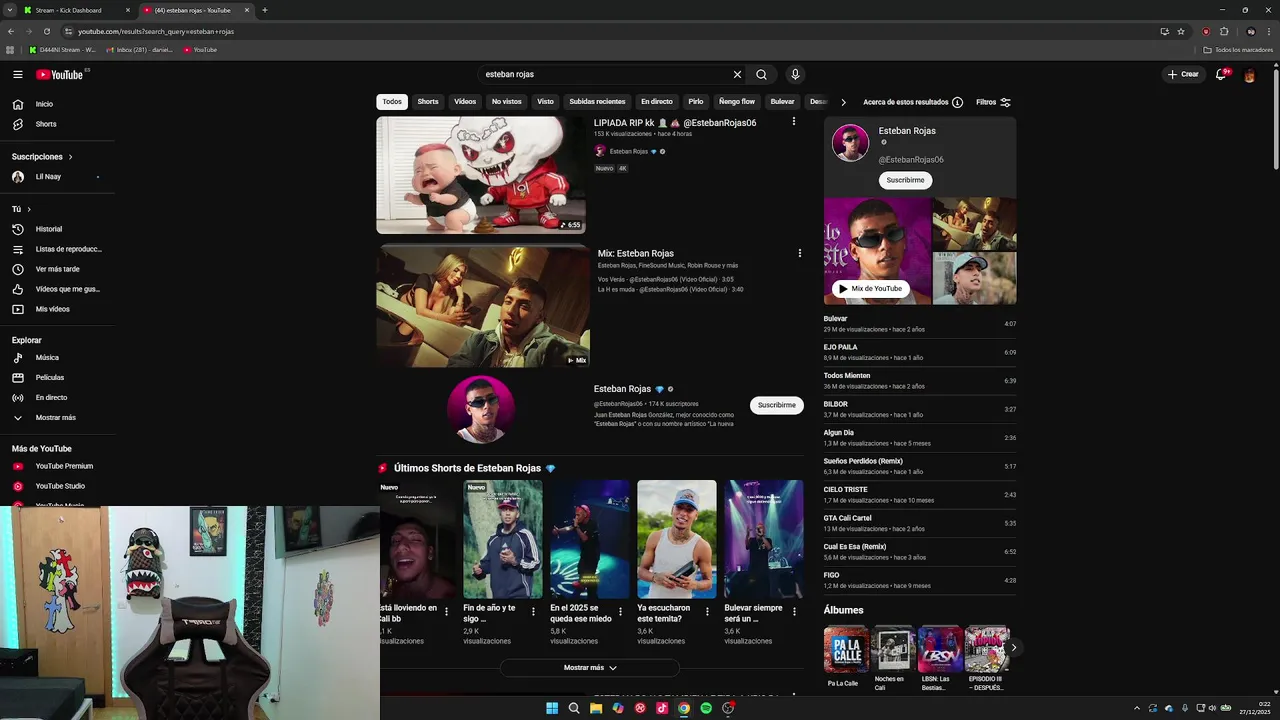The width and height of the screenshot is (1280, 720).
Task: Open the YouTube guide hamburger menu
Action: (17, 74)
